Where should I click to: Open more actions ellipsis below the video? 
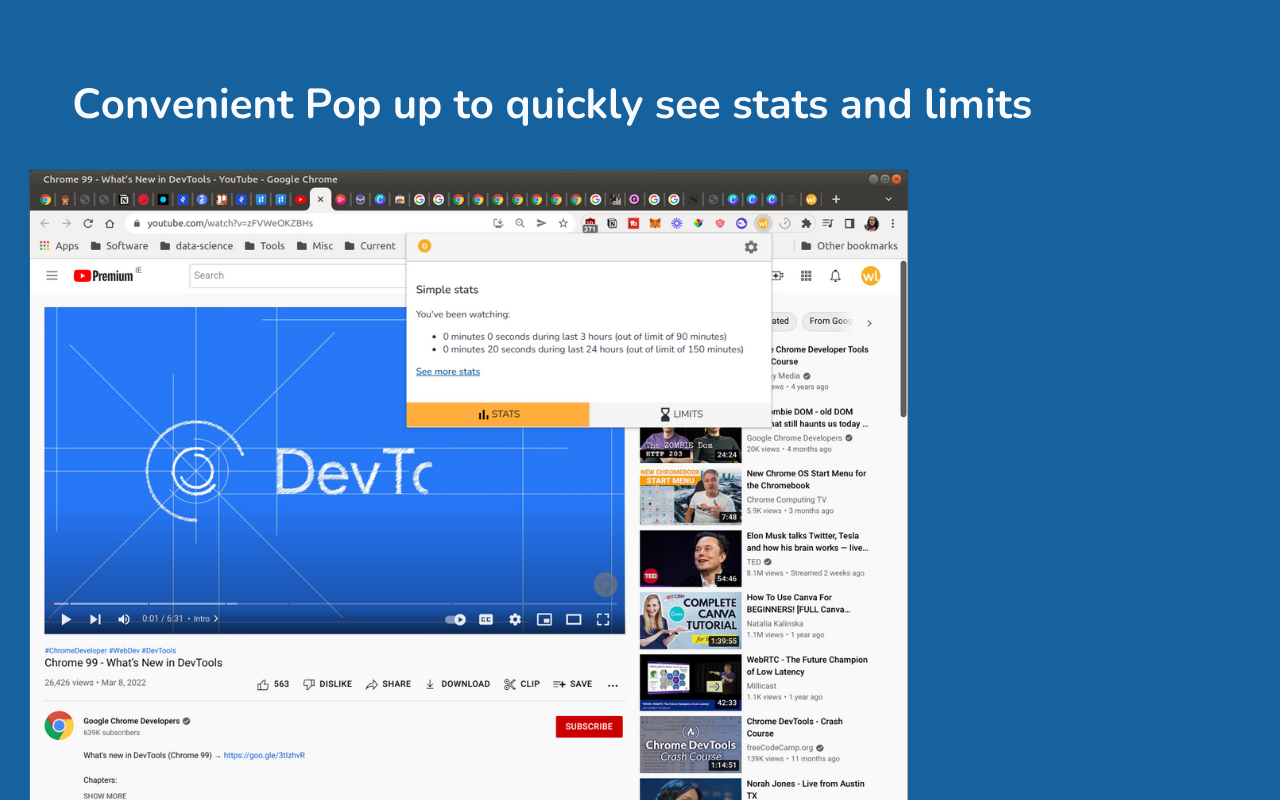tap(613, 685)
